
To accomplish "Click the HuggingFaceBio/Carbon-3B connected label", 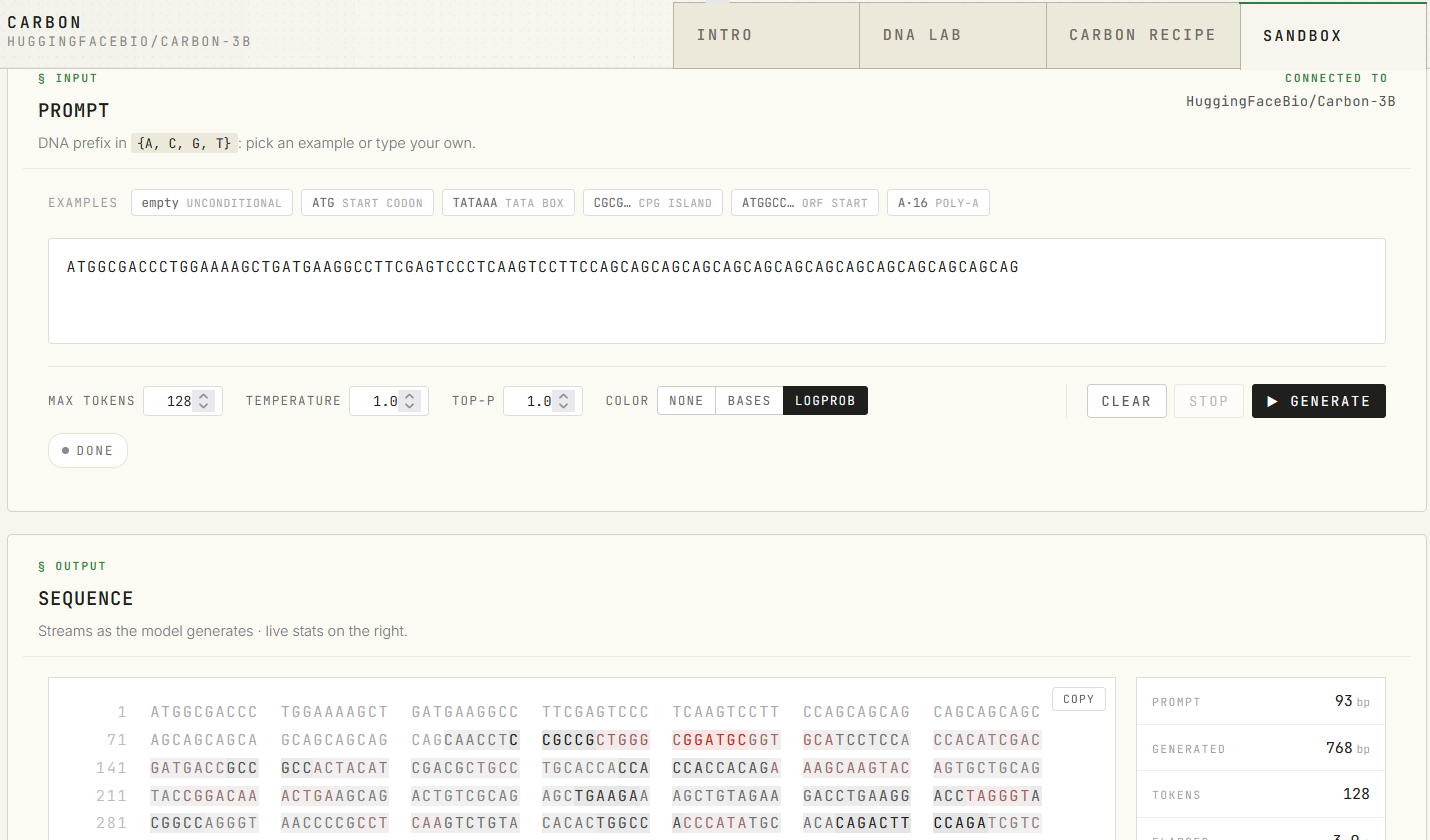I will [1290, 101].
